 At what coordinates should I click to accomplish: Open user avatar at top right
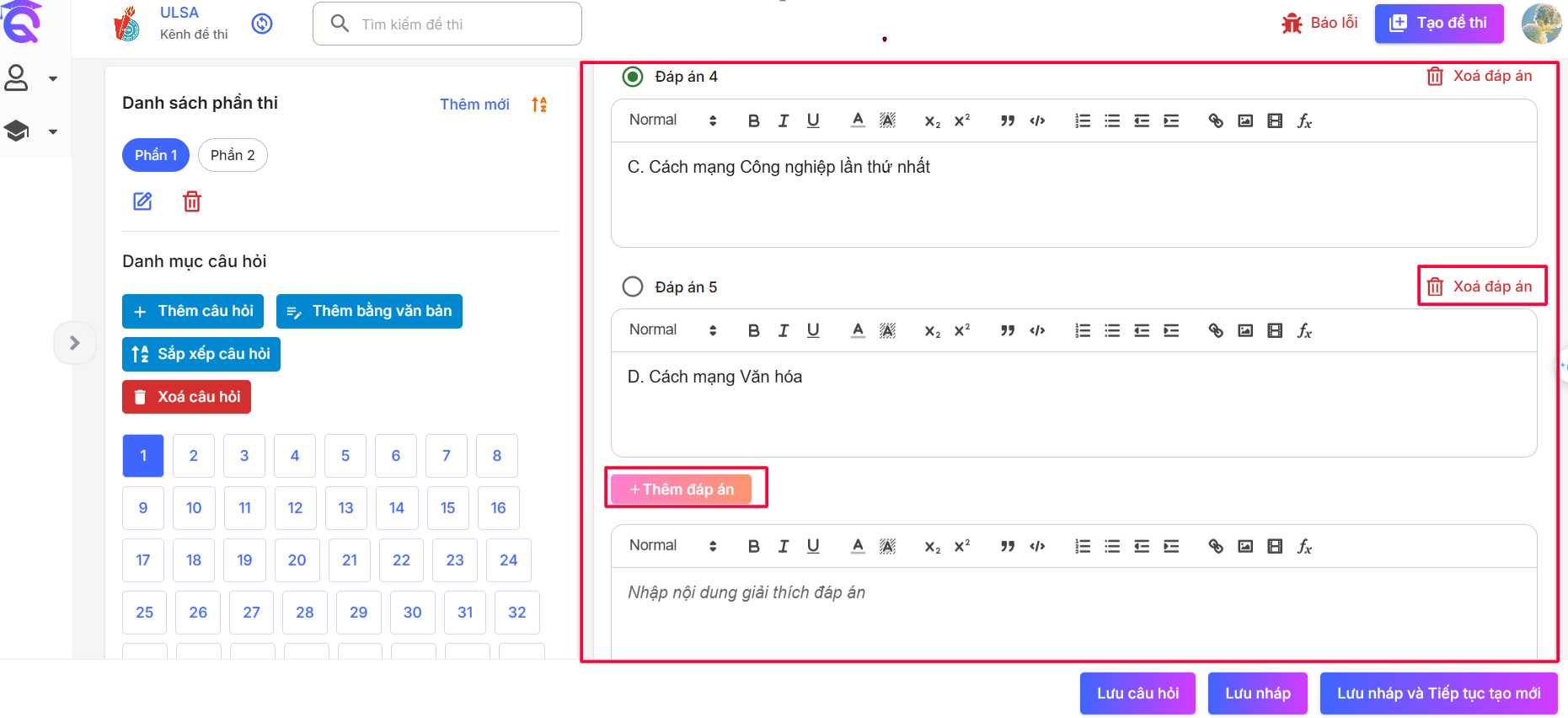click(x=1541, y=23)
